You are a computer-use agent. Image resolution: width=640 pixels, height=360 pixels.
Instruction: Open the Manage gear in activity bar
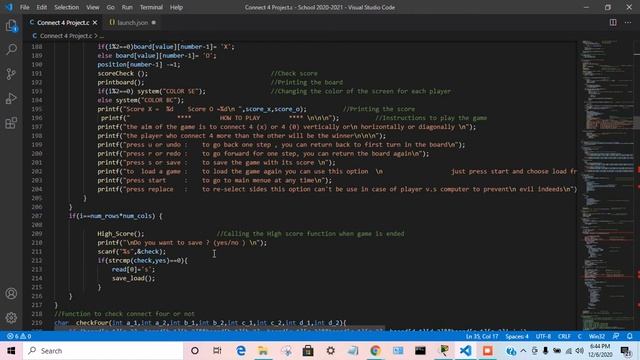click(11, 317)
